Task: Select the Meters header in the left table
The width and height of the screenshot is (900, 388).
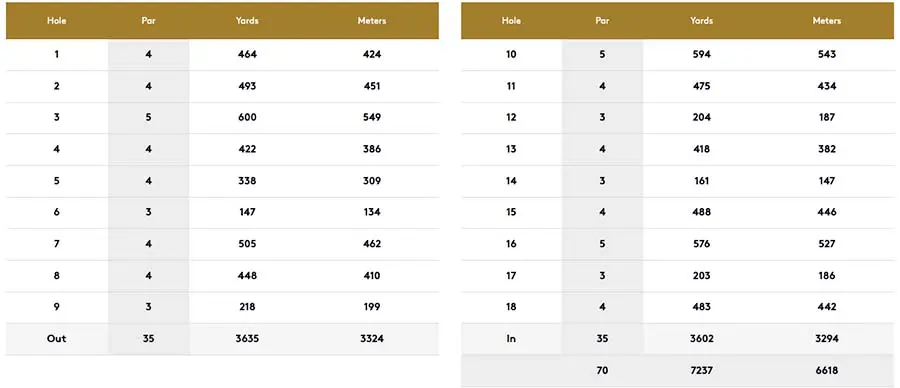Action: [x=371, y=21]
